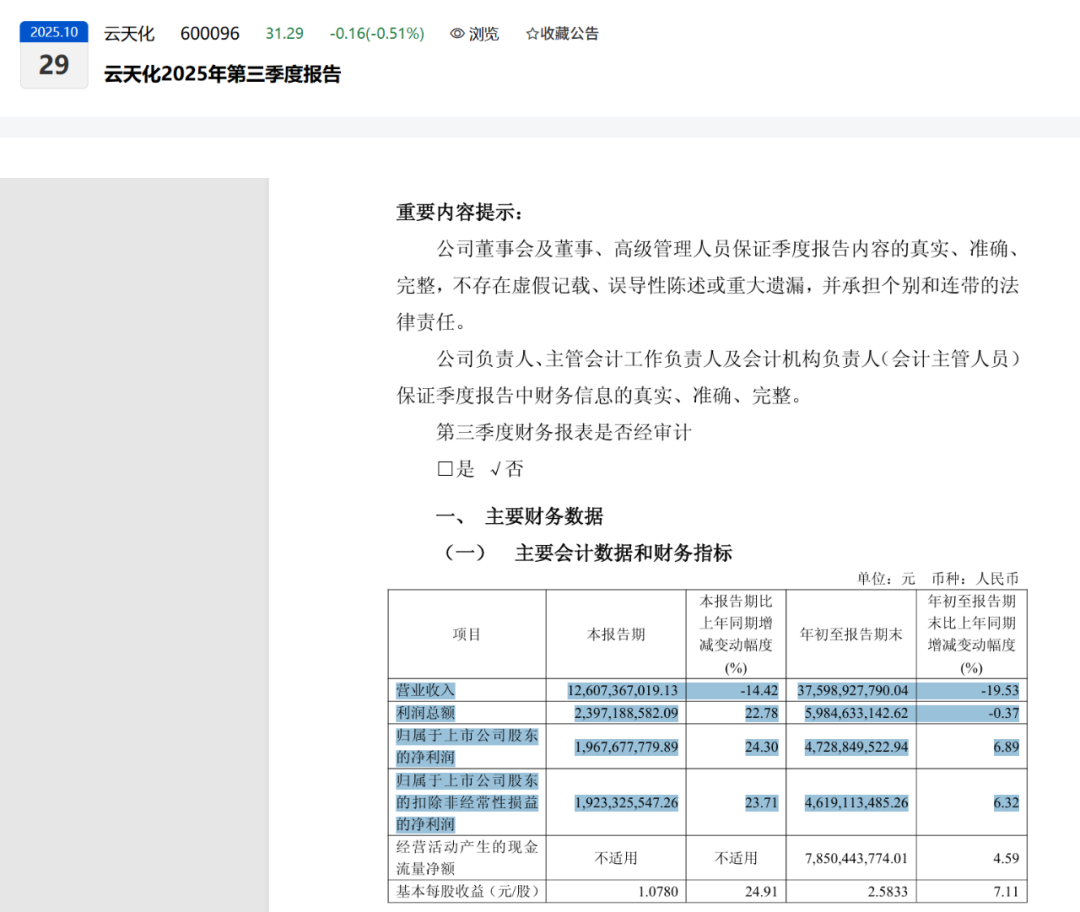Open the 云天化 stock name link
The image size is (1080, 912).
(129, 34)
